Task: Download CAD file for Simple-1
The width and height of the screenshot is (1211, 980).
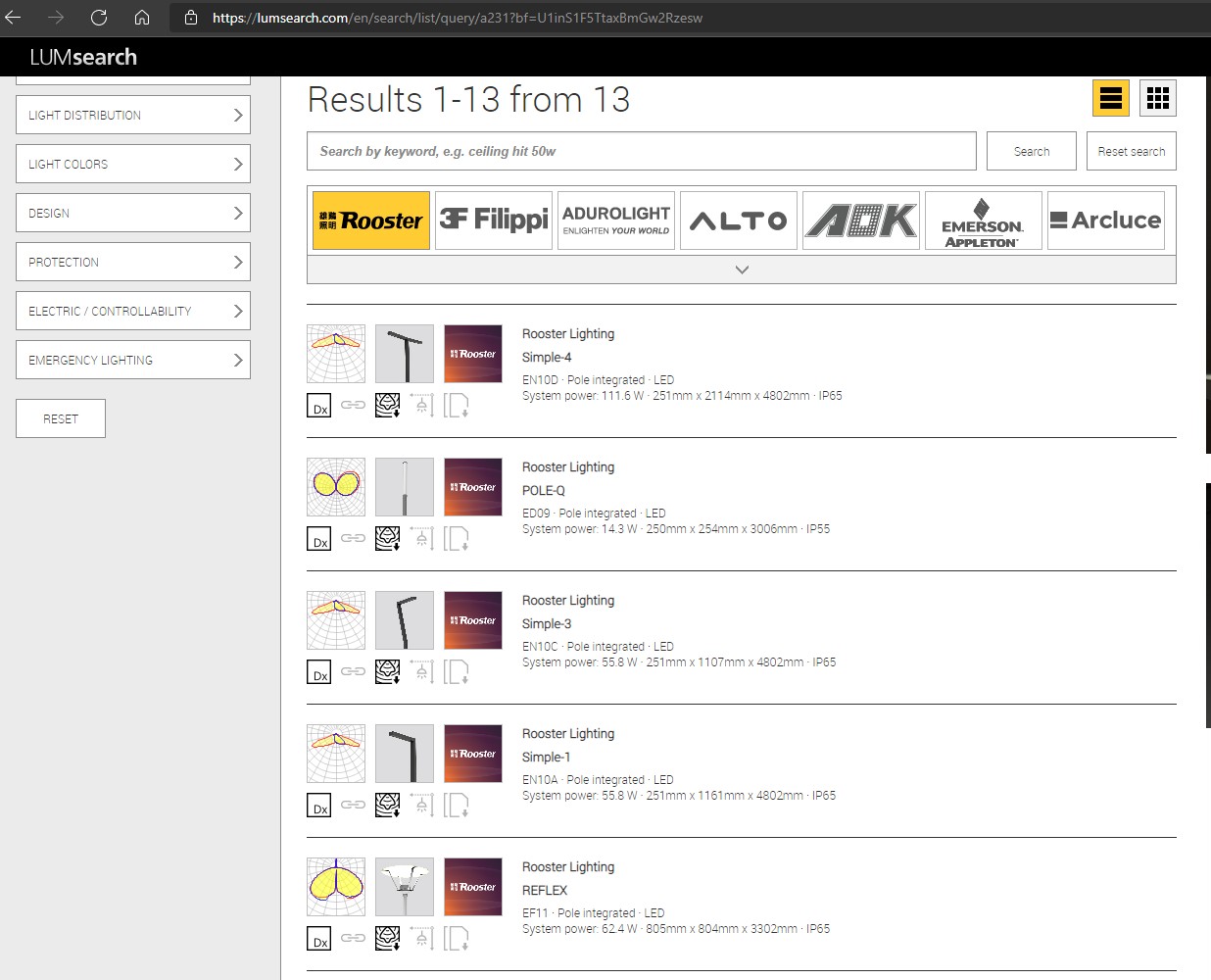Action: pyautogui.click(x=457, y=806)
